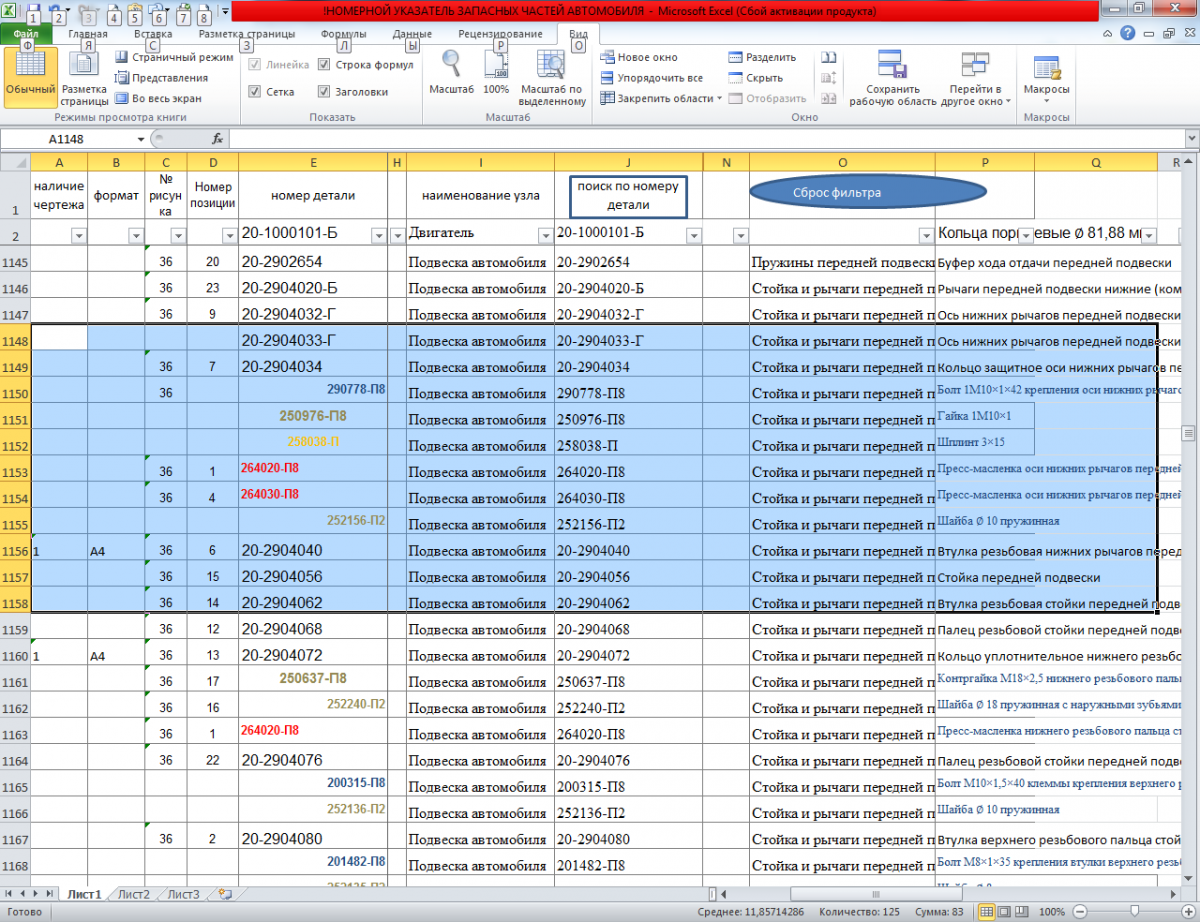1200x922 pixels.
Task: Toggle the Gridlines (Сетка) checkbox
Action: pyautogui.click(x=255, y=92)
